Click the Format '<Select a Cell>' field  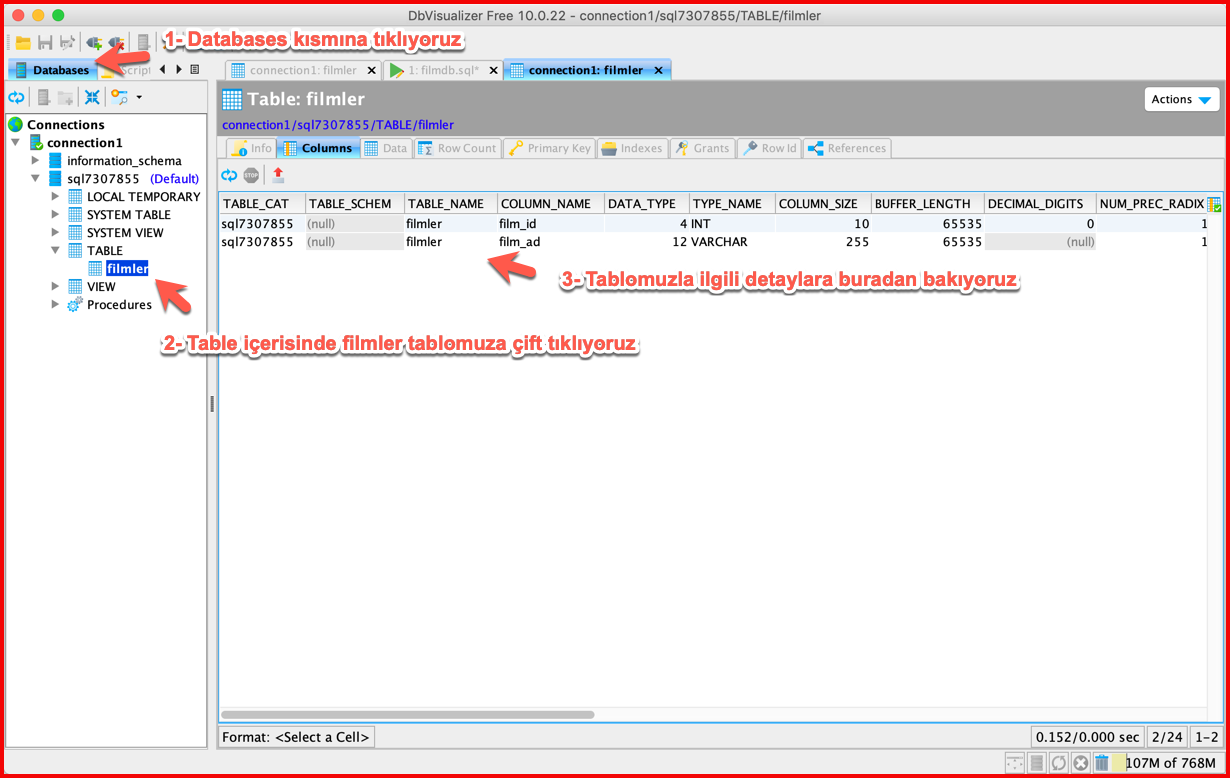click(x=296, y=737)
